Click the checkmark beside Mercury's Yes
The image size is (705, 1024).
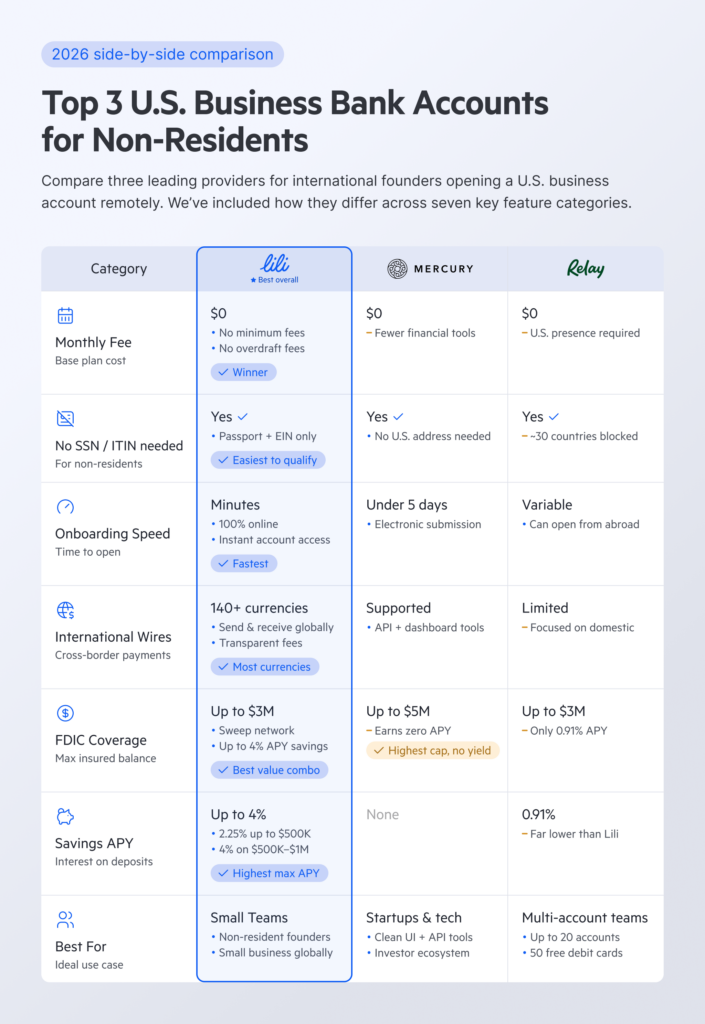[x=398, y=417]
